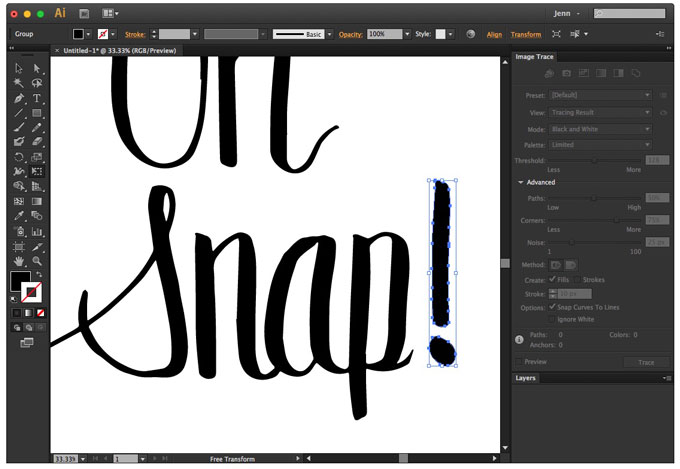Check the Ignore White option

(552, 319)
